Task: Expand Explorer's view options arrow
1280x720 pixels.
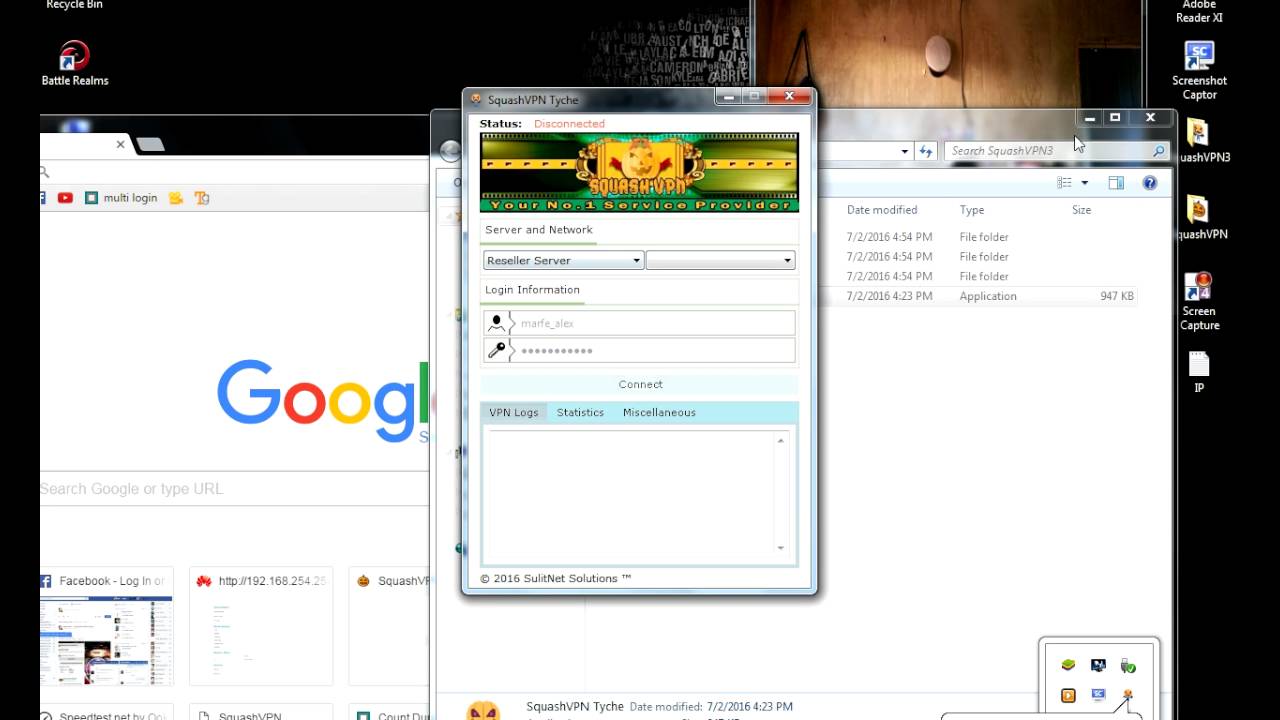Action: (1084, 183)
